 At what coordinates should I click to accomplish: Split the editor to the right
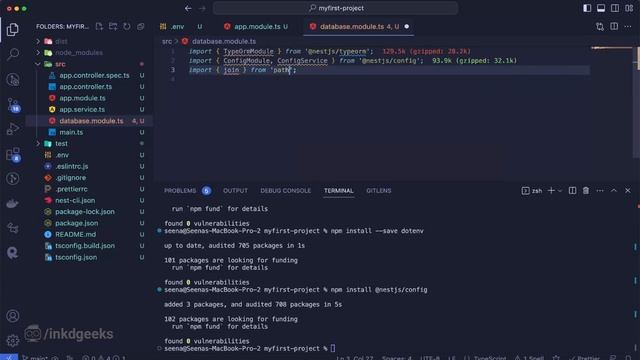pyautogui.click(x=614, y=27)
